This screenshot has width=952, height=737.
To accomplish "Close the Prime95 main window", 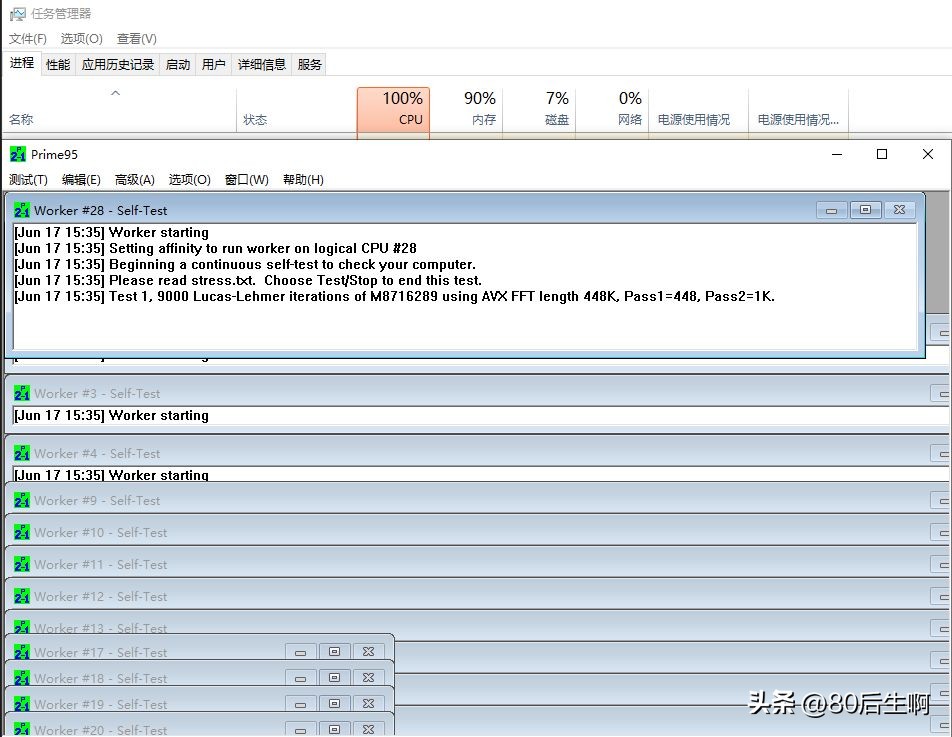I will (928, 154).
